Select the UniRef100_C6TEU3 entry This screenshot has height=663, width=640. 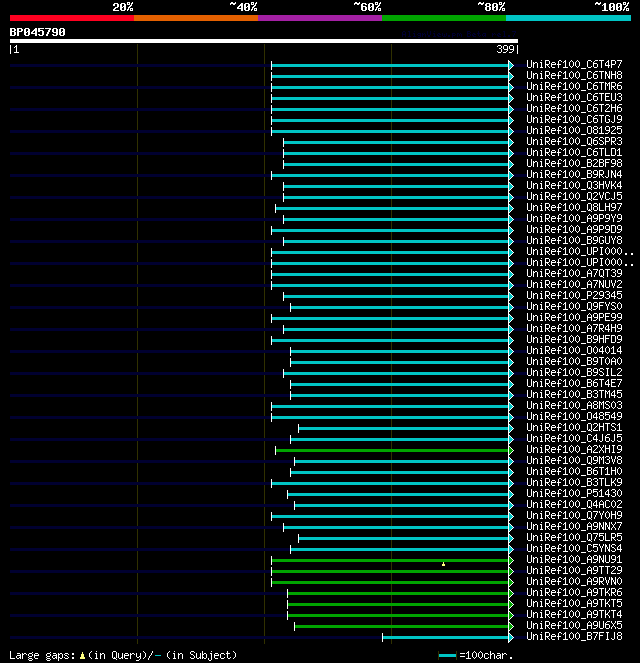(x=574, y=97)
